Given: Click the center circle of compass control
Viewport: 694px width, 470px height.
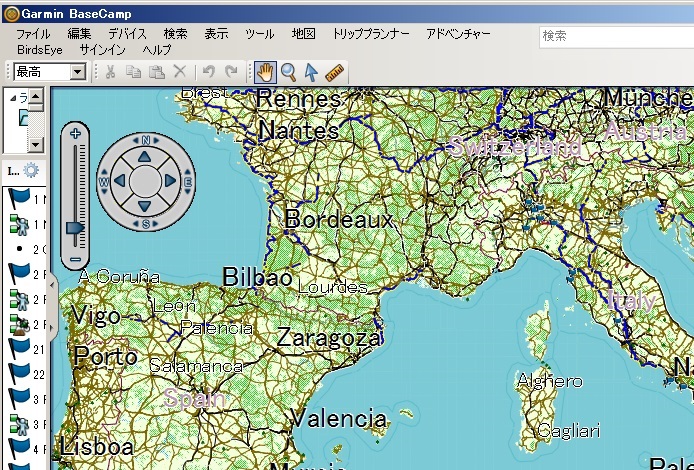Looking at the screenshot, I should (145, 181).
